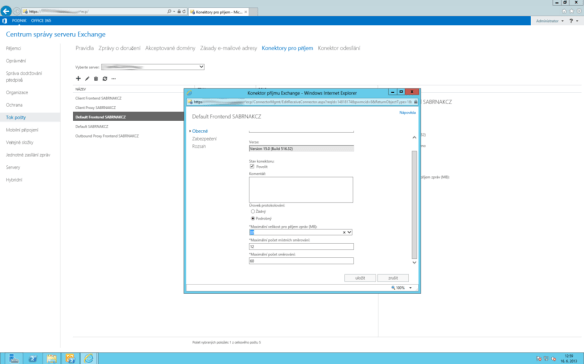The height and width of the screenshot is (364, 584).
Task: Open the browser home icon
Action: 564,11
